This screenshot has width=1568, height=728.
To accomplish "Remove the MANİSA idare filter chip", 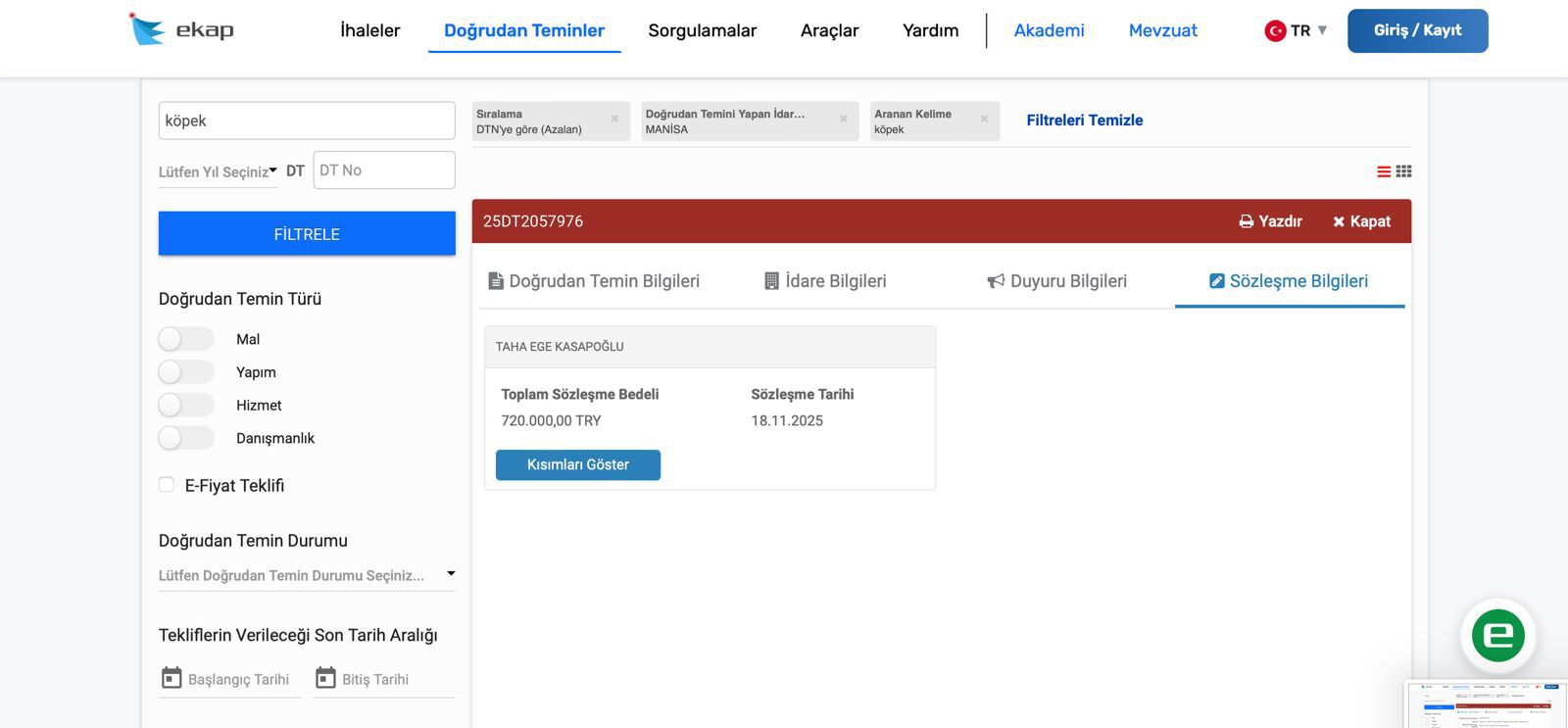I will [843, 120].
